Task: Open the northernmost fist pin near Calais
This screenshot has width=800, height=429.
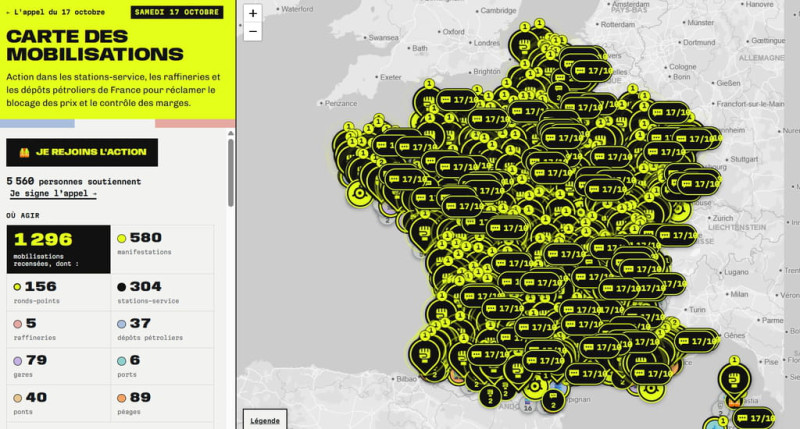Action: pos(524,46)
